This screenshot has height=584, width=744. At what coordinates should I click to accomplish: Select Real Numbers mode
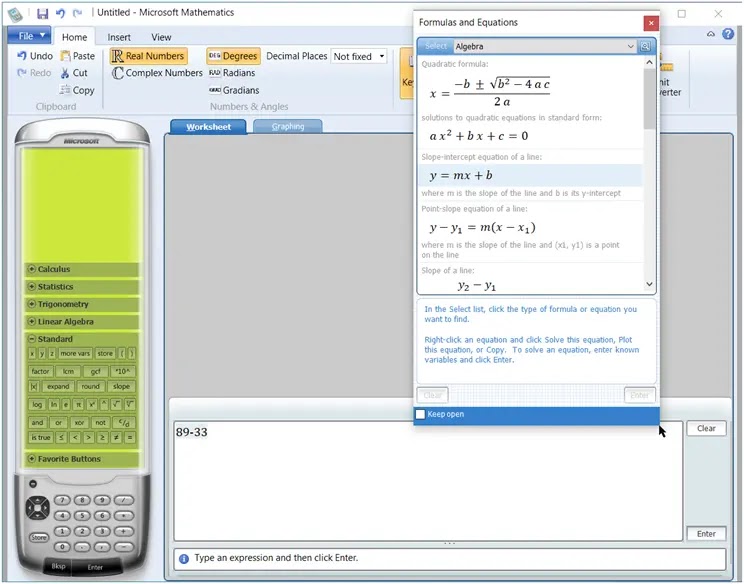pyautogui.click(x=149, y=56)
